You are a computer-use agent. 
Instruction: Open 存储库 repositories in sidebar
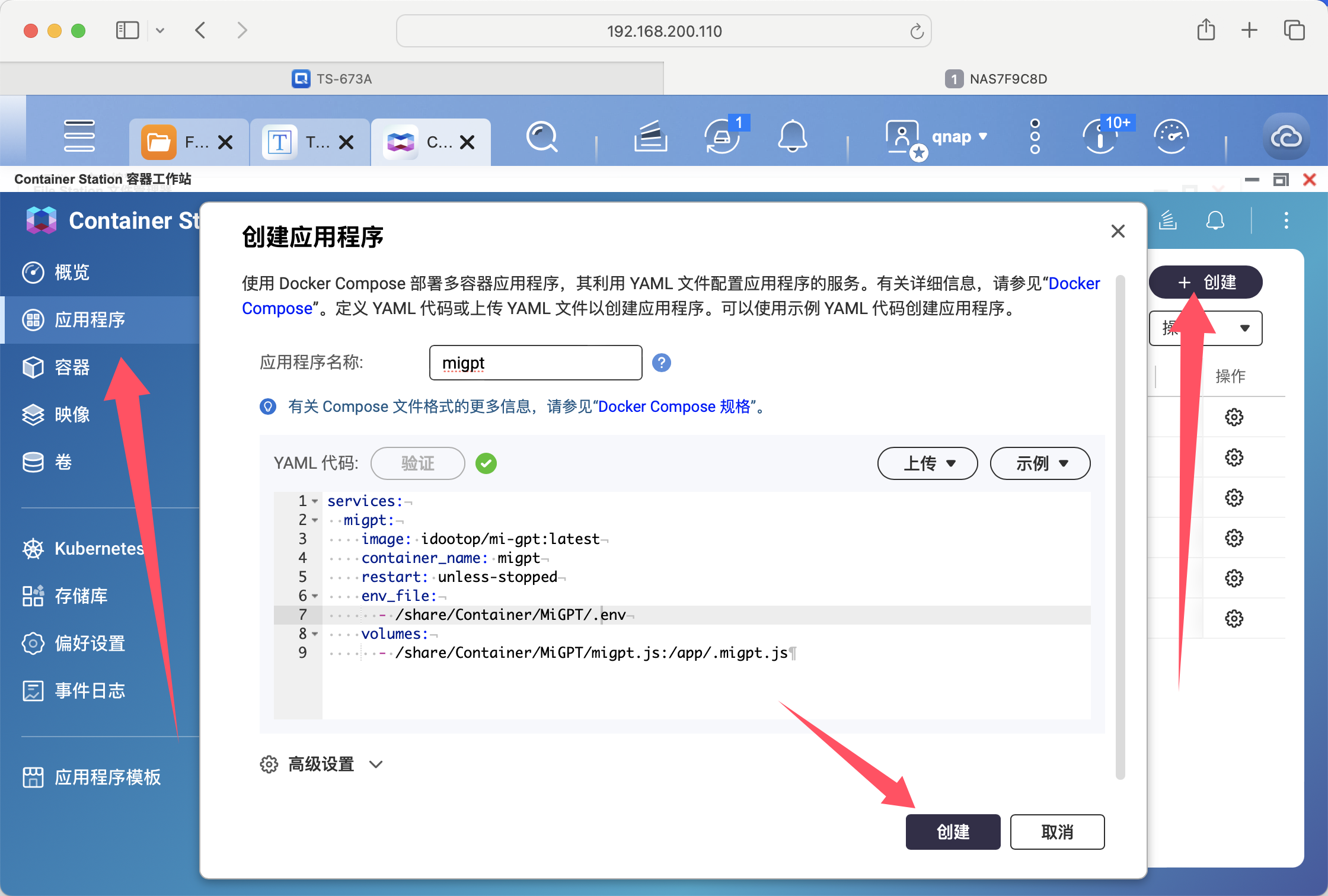click(100, 596)
